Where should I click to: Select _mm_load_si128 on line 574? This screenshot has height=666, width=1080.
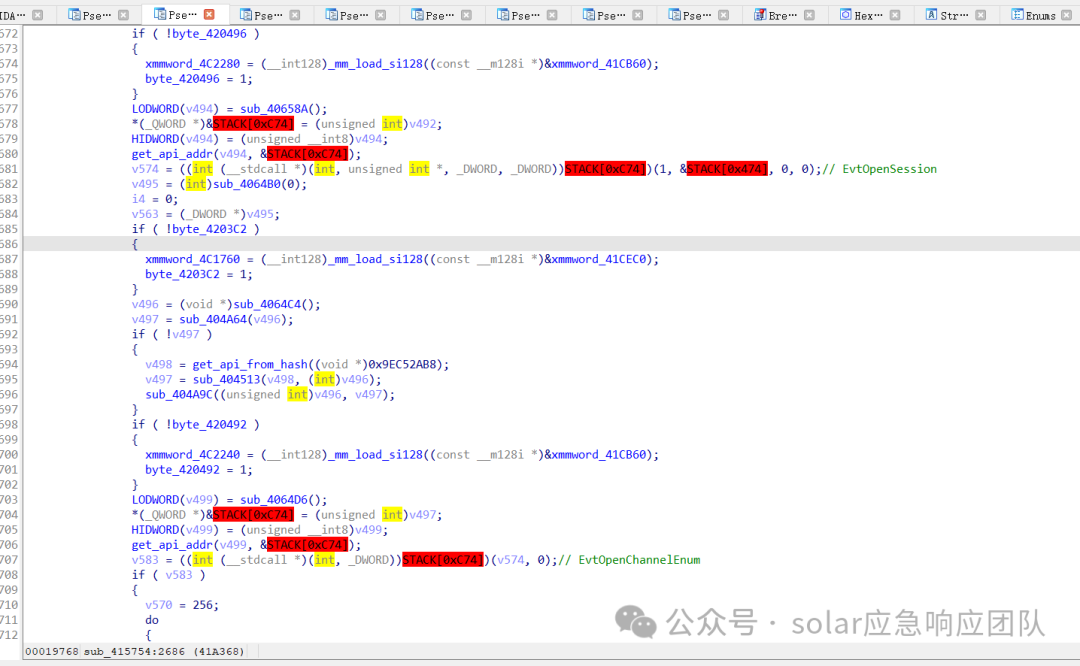point(375,63)
